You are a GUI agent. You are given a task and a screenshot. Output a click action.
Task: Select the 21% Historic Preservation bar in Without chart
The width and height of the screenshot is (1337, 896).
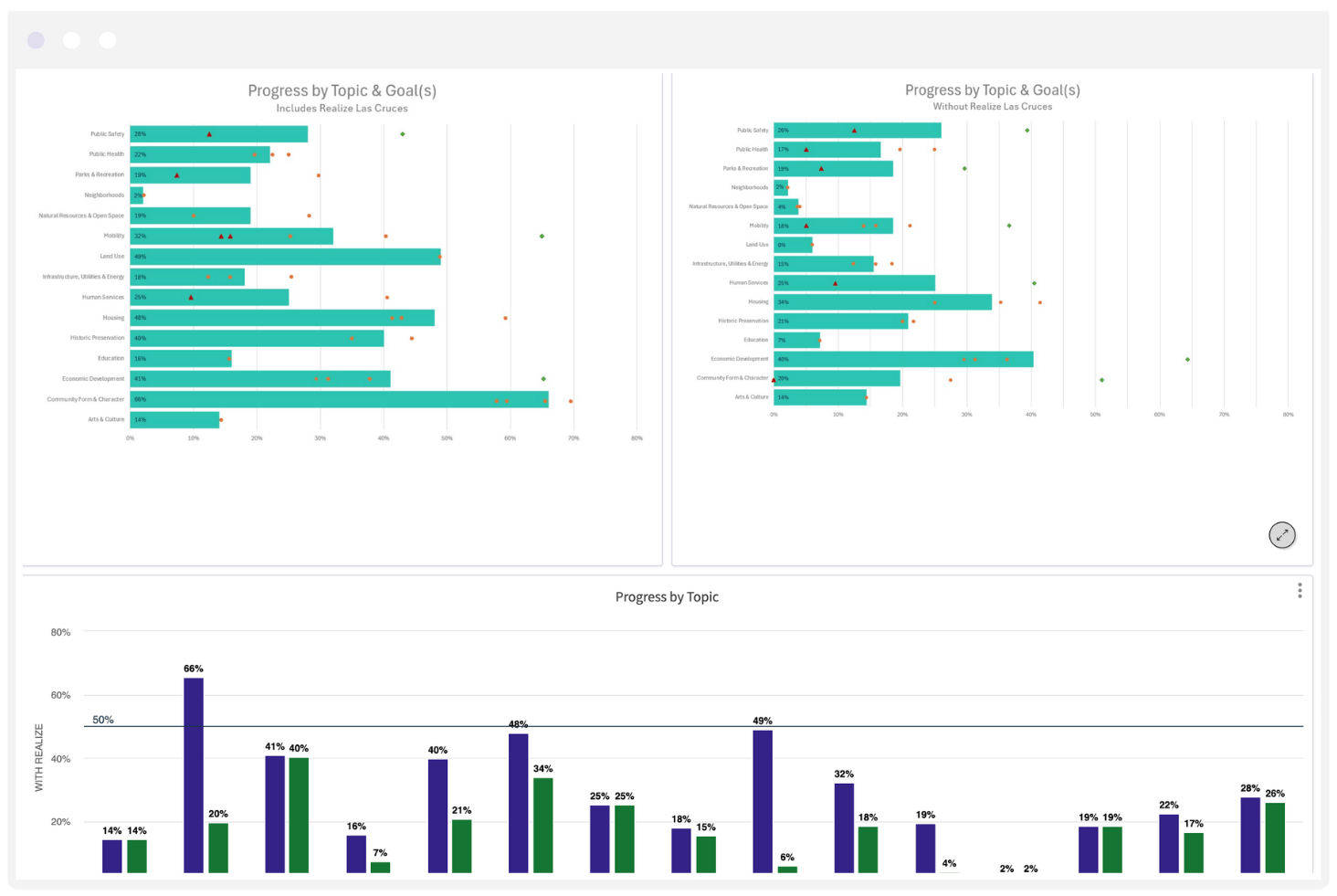841,322
